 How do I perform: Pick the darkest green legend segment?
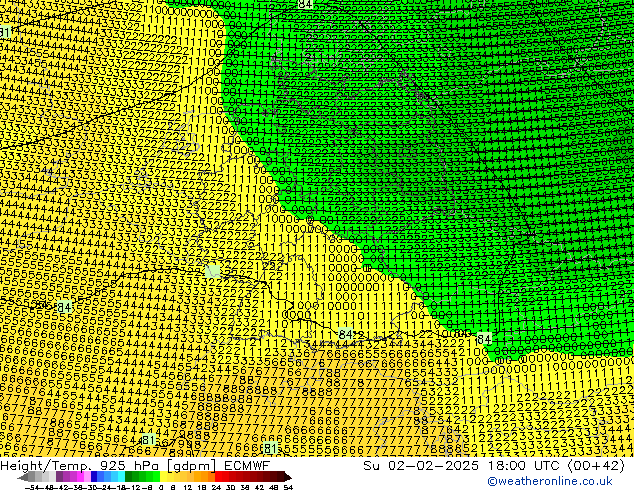[x=129, y=477]
